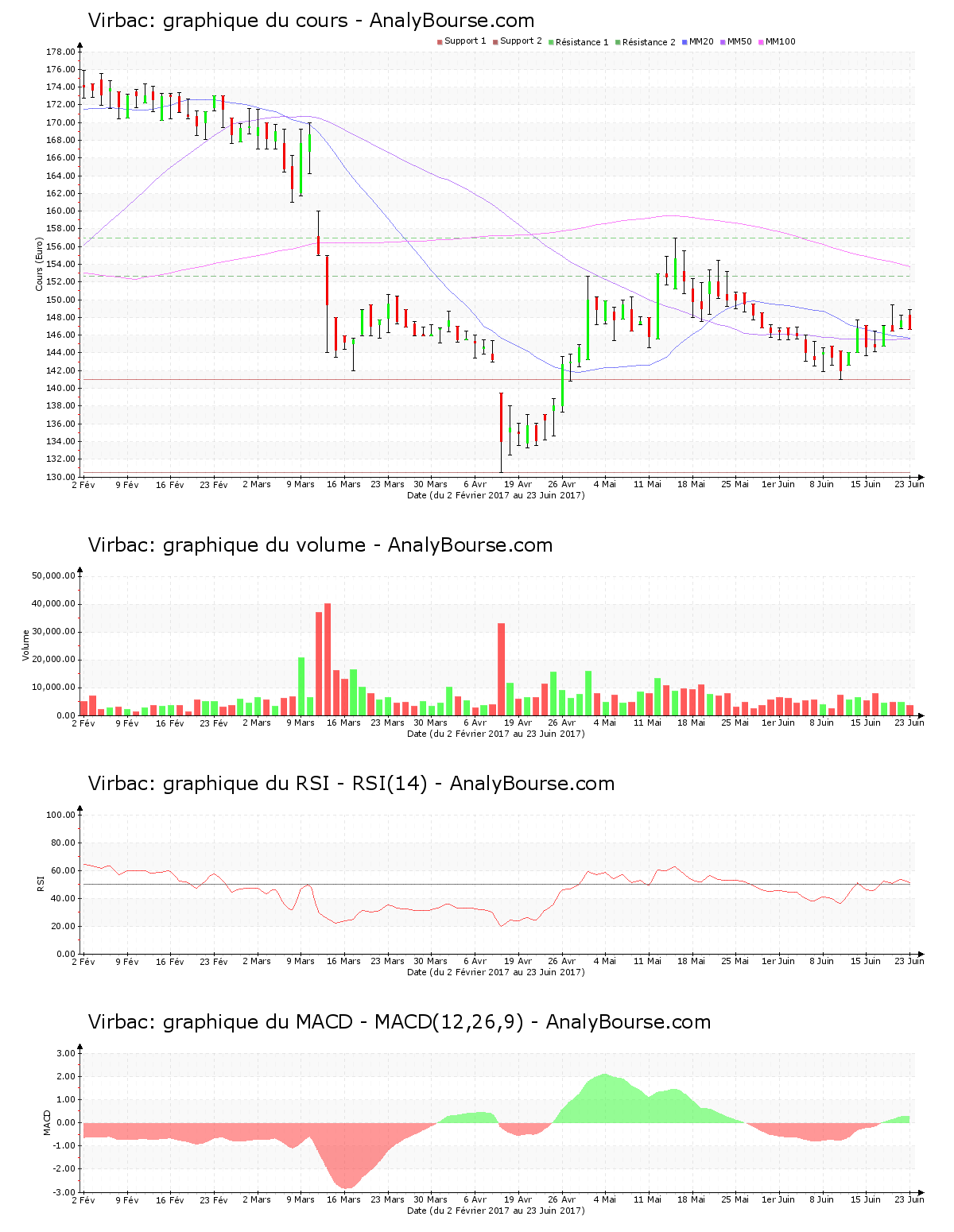
Task: Click the date range caption under volume chart
Action: coord(495,734)
